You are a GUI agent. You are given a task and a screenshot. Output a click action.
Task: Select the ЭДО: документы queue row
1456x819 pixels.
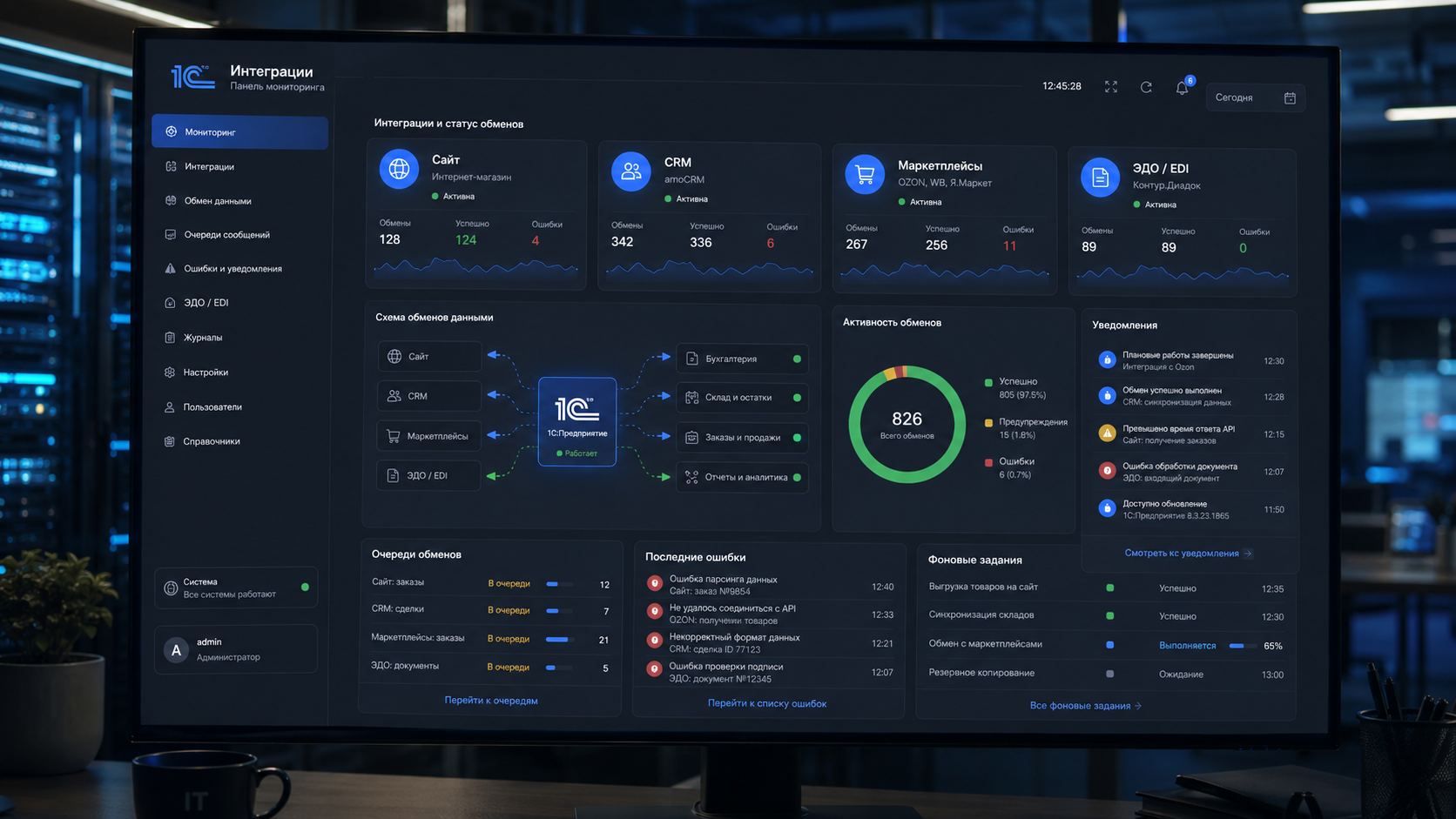tap(490, 667)
